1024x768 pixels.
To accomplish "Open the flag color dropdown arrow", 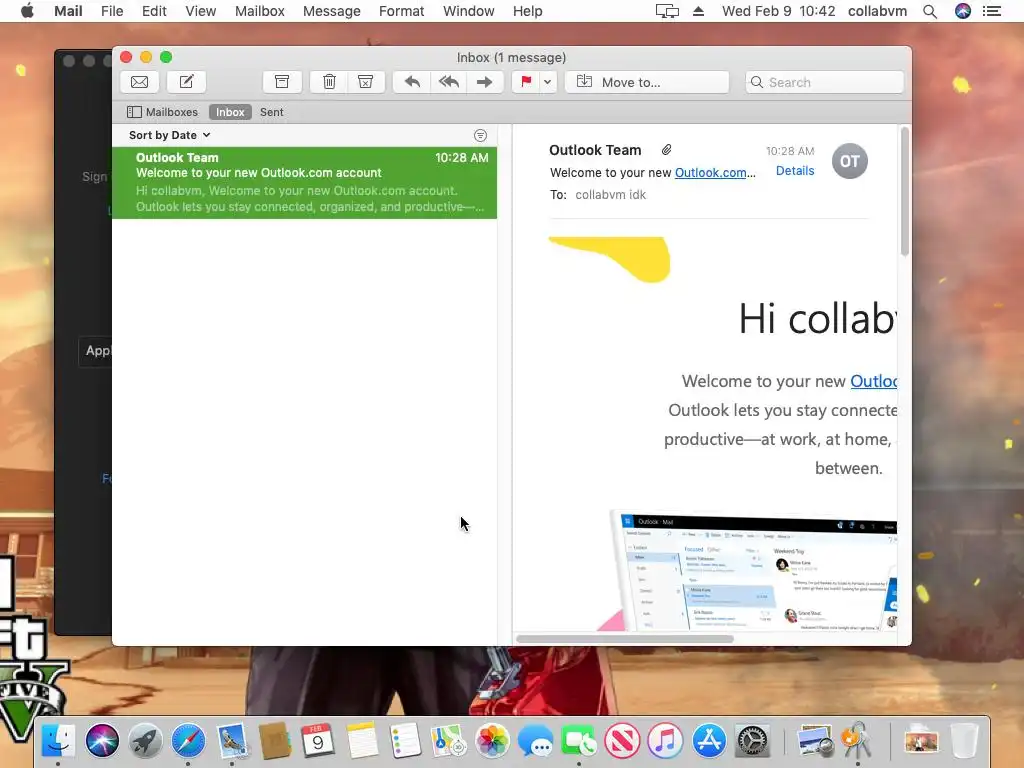I will pos(547,82).
